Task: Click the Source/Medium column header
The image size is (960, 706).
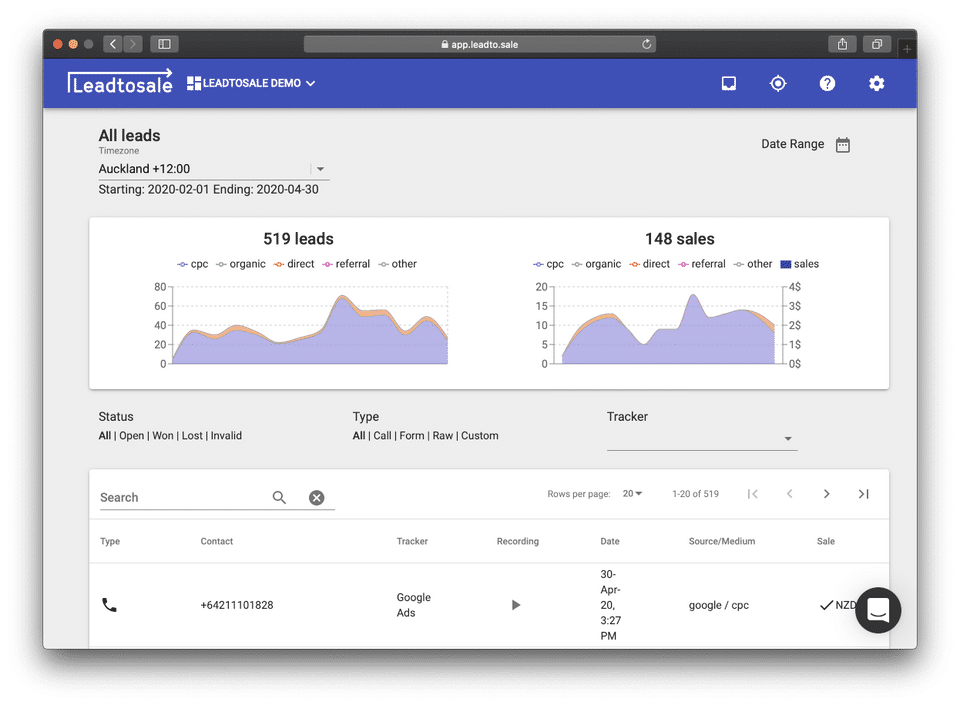Action: point(722,541)
